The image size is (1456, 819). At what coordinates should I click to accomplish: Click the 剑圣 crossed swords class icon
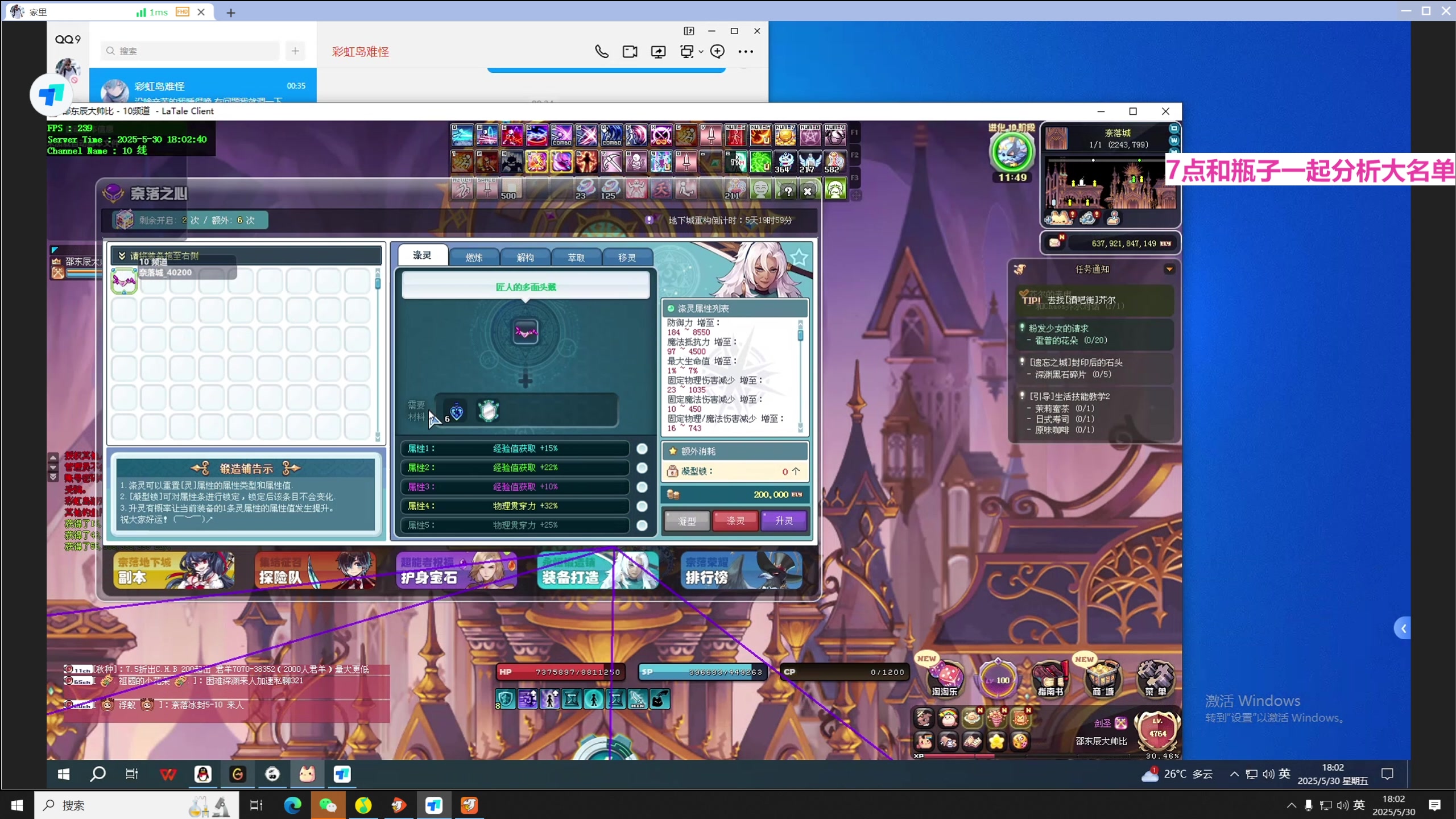(1121, 723)
